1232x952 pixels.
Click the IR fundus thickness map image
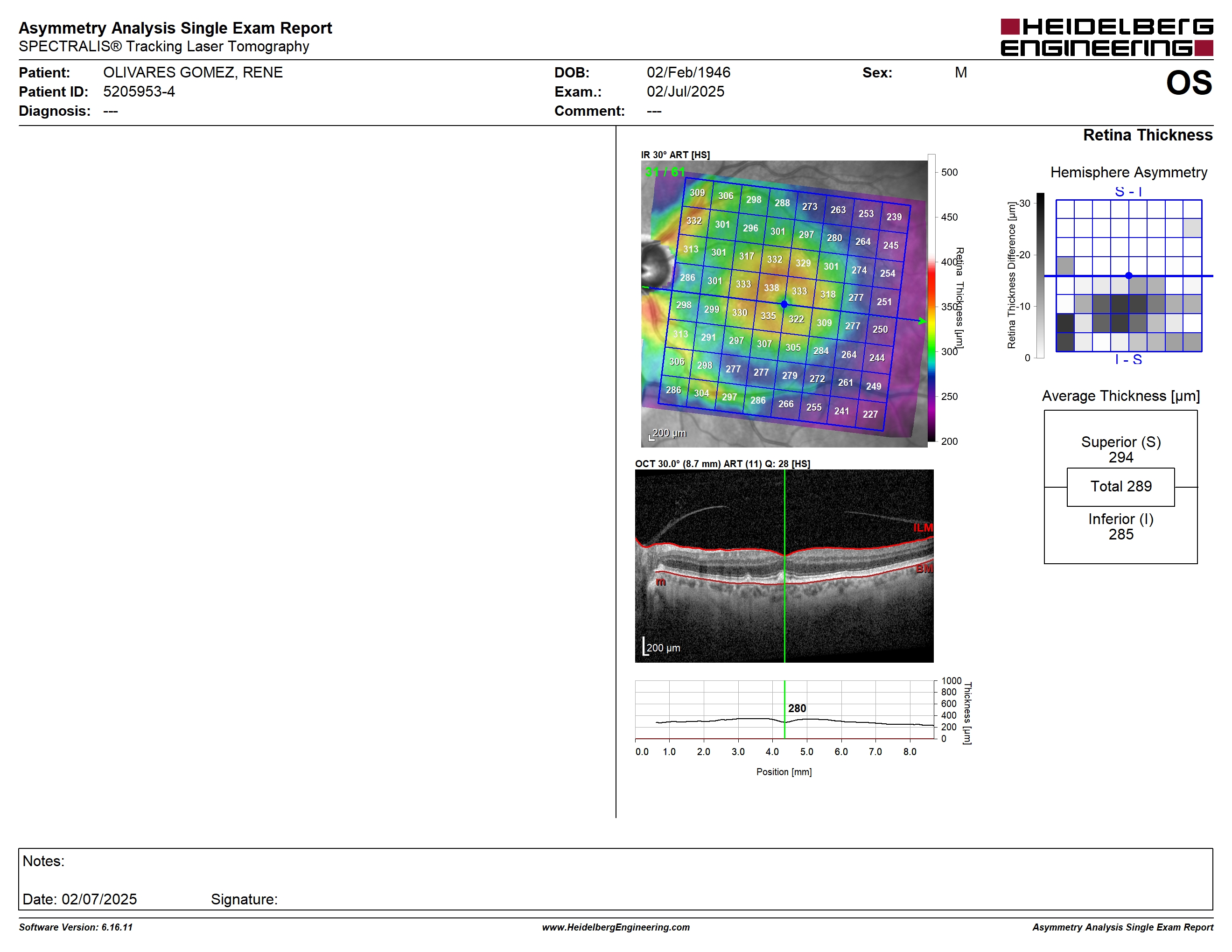coord(784,304)
